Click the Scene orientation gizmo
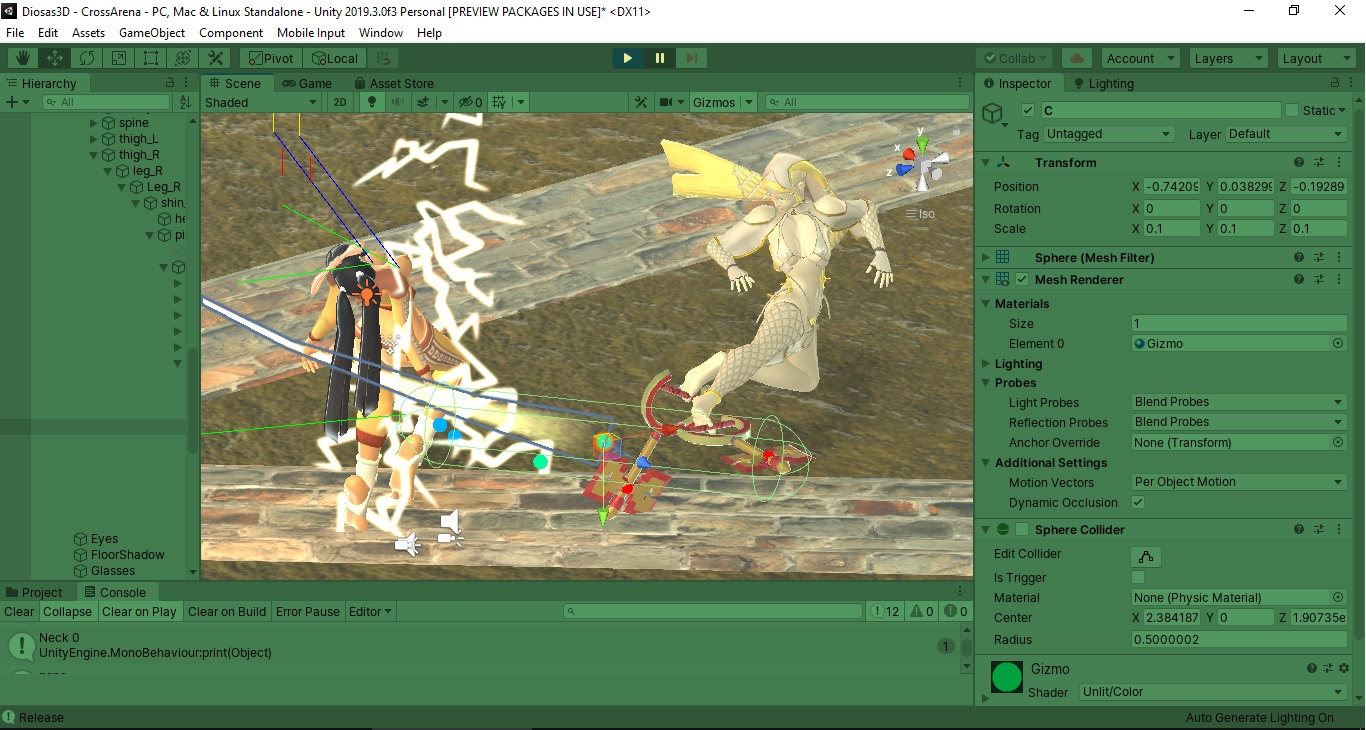Image resolution: width=1366 pixels, height=730 pixels. [920, 163]
